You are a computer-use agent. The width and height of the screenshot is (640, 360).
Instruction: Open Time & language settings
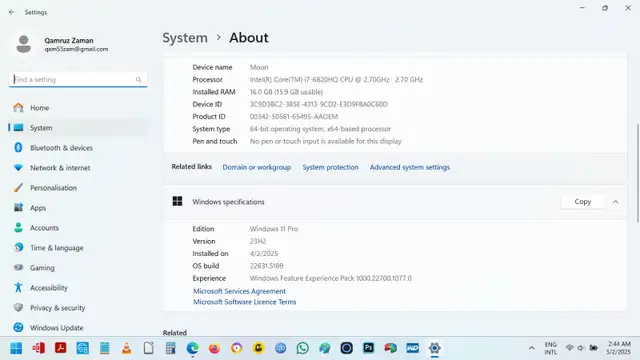78,248
